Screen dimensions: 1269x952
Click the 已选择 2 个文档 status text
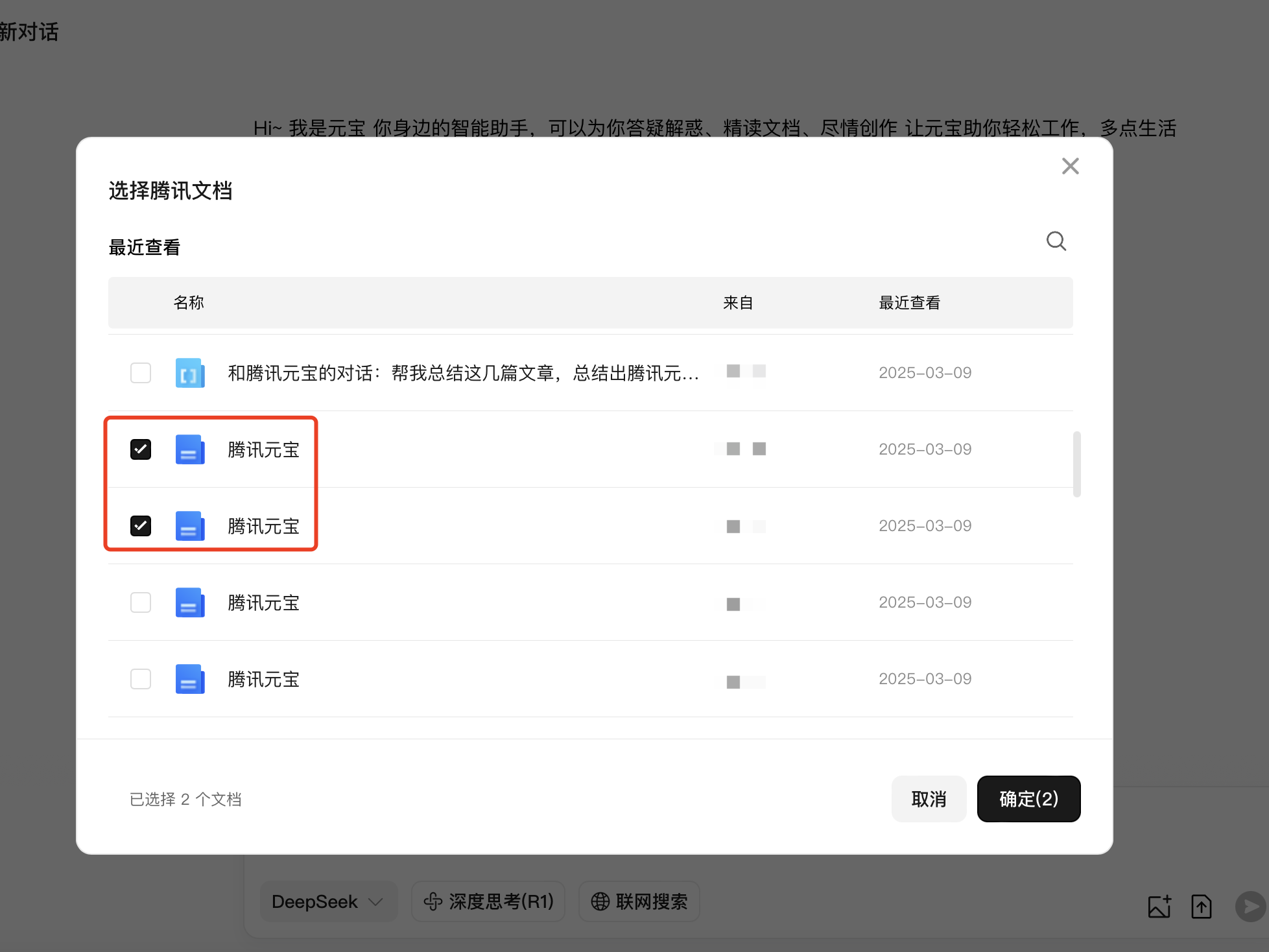(185, 799)
